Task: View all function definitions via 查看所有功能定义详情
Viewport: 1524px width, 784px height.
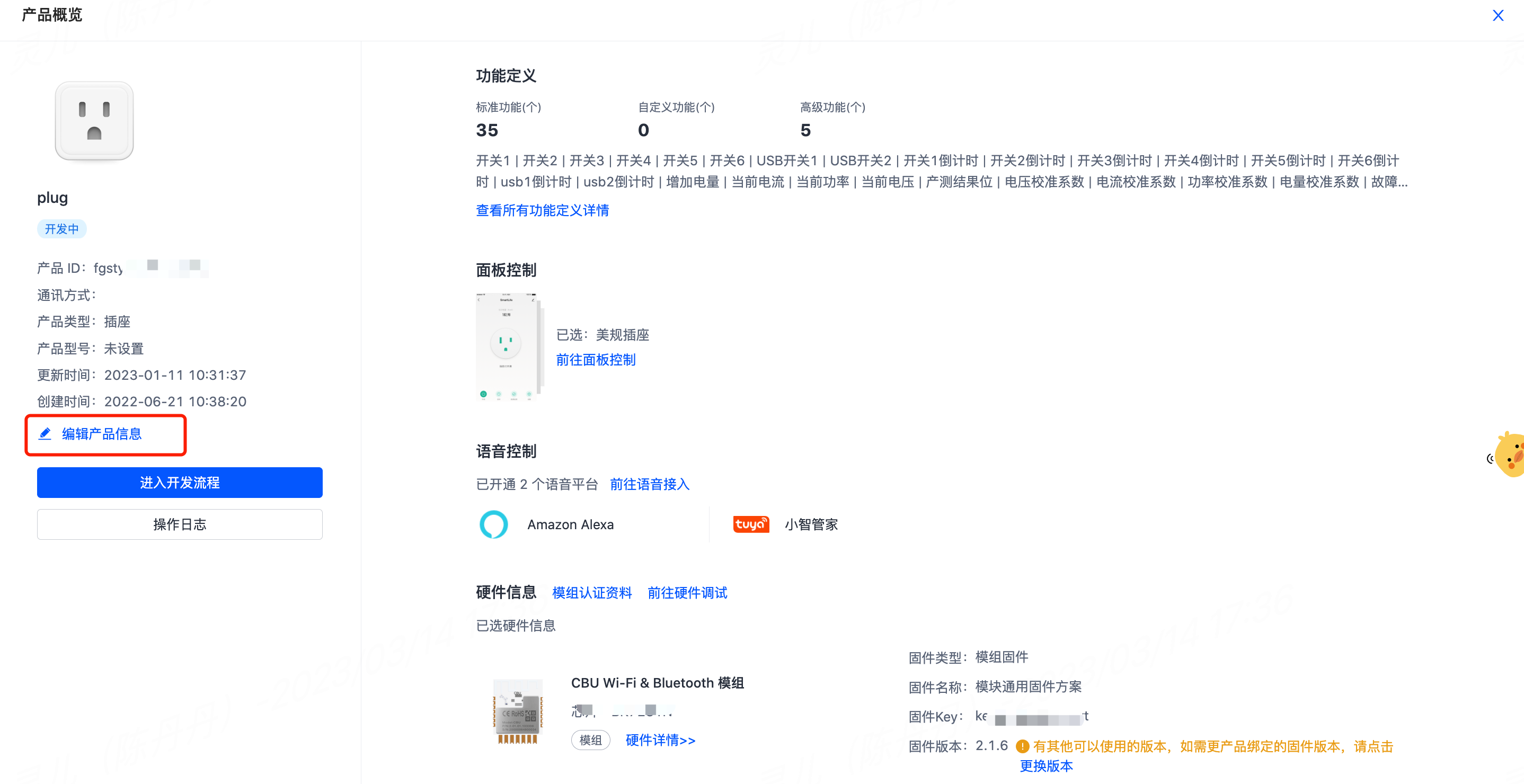Action: point(543,210)
